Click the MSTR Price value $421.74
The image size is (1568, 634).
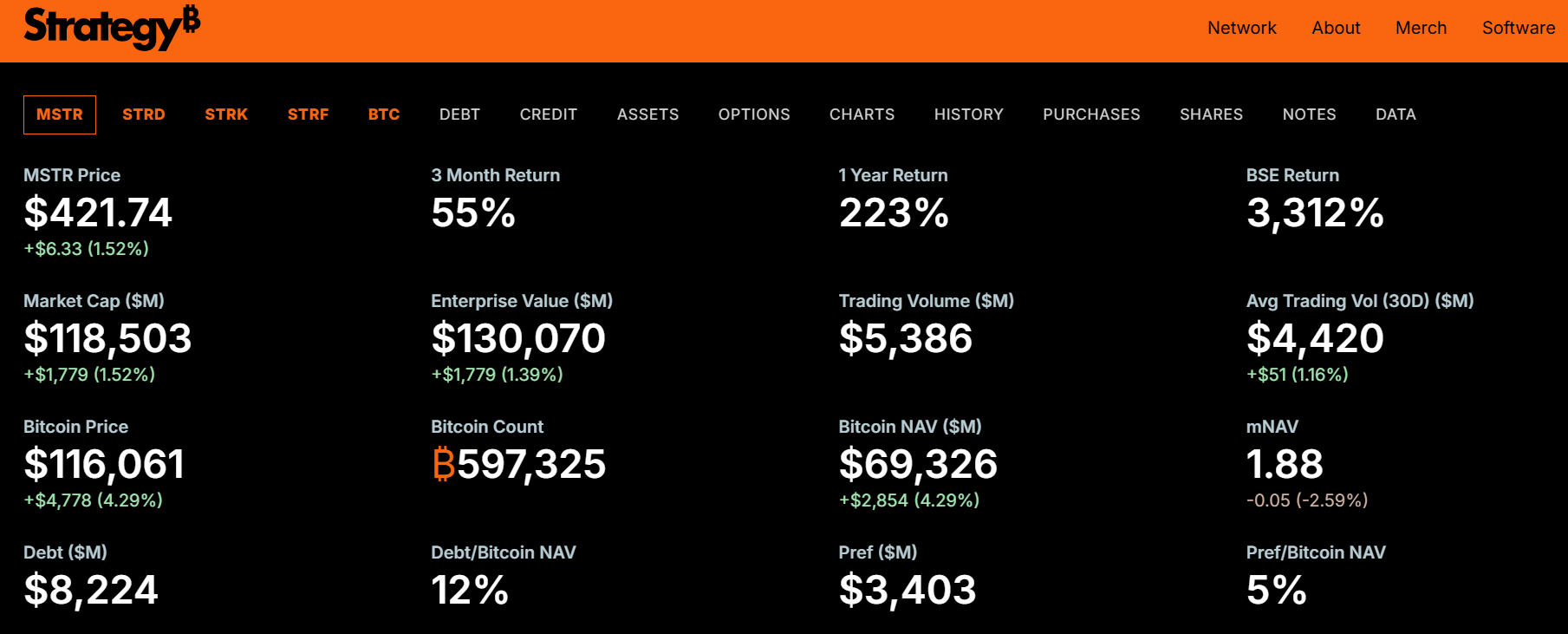click(x=98, y=212)
